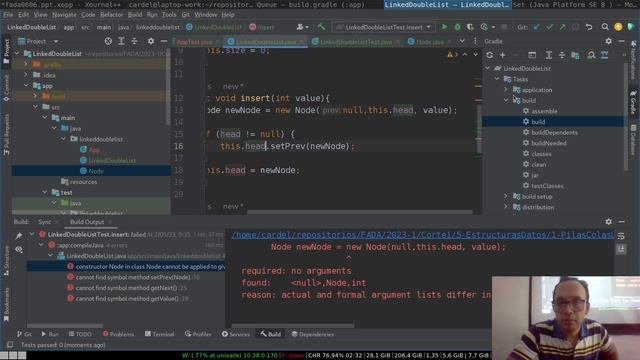The width and height of the screenshot is (640, 360).
Task: Open the user/code-with-me dropdown in toolbar
Action: 302,27
